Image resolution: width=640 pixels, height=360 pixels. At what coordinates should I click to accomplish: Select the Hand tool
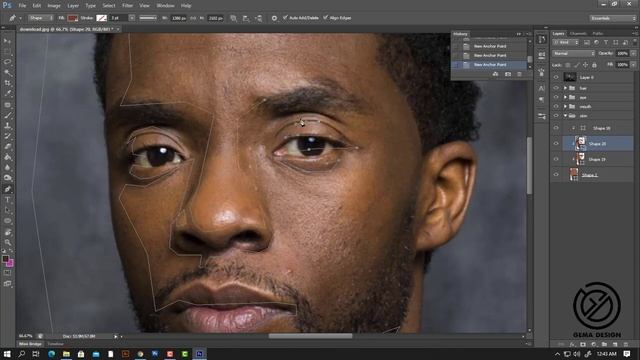(7, 232)
